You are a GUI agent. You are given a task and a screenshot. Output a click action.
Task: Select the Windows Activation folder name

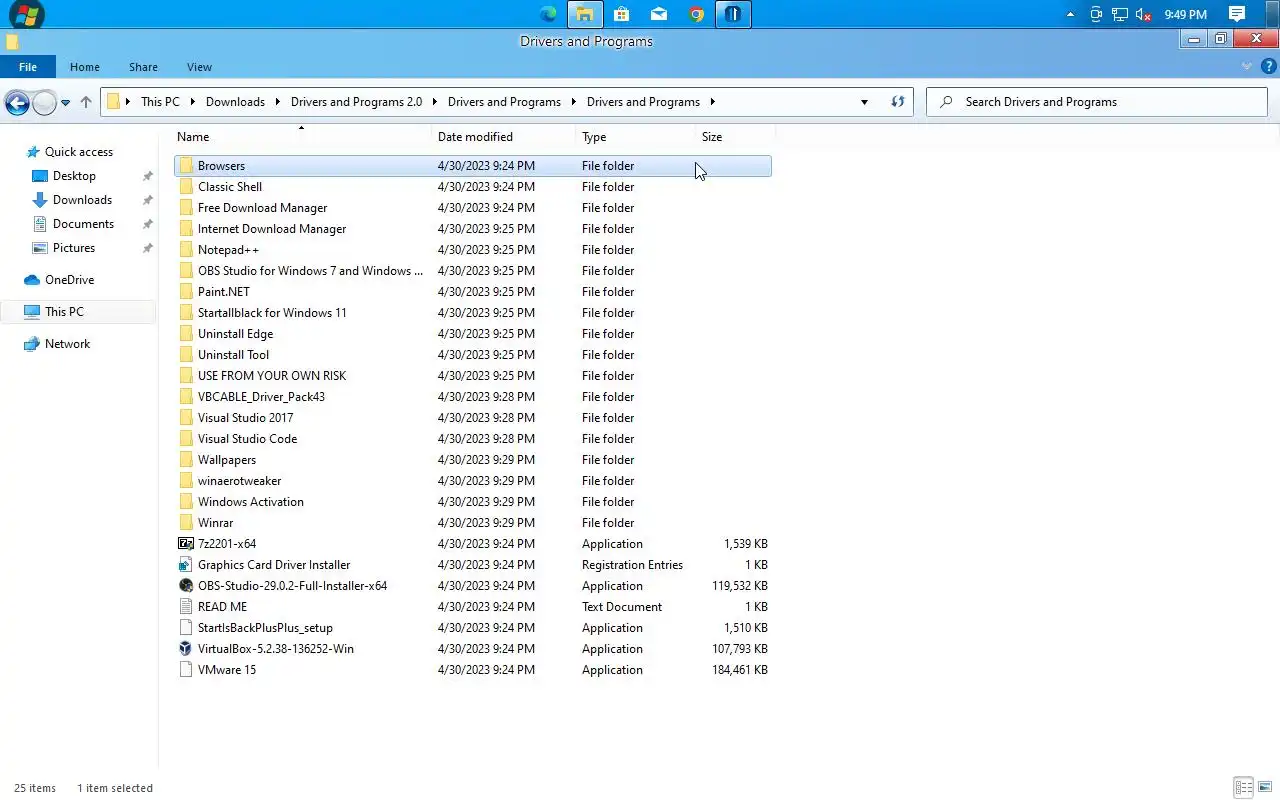click(x=251, y=502)
